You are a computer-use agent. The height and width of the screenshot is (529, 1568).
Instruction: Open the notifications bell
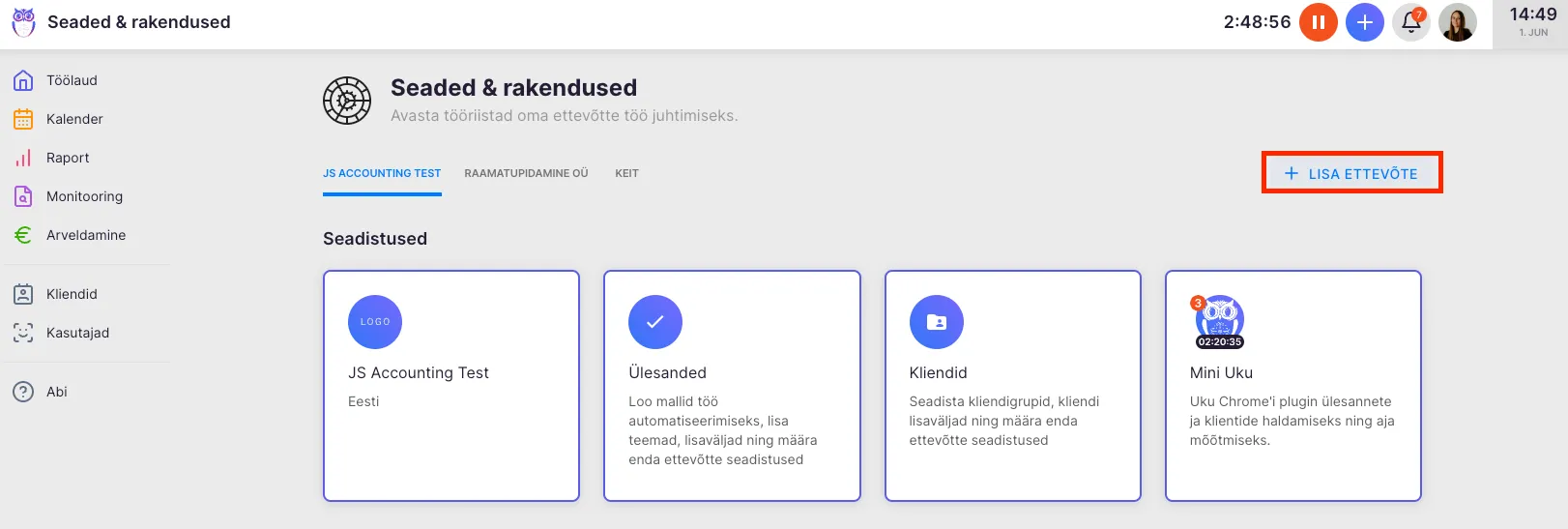tap(1410, 22)
